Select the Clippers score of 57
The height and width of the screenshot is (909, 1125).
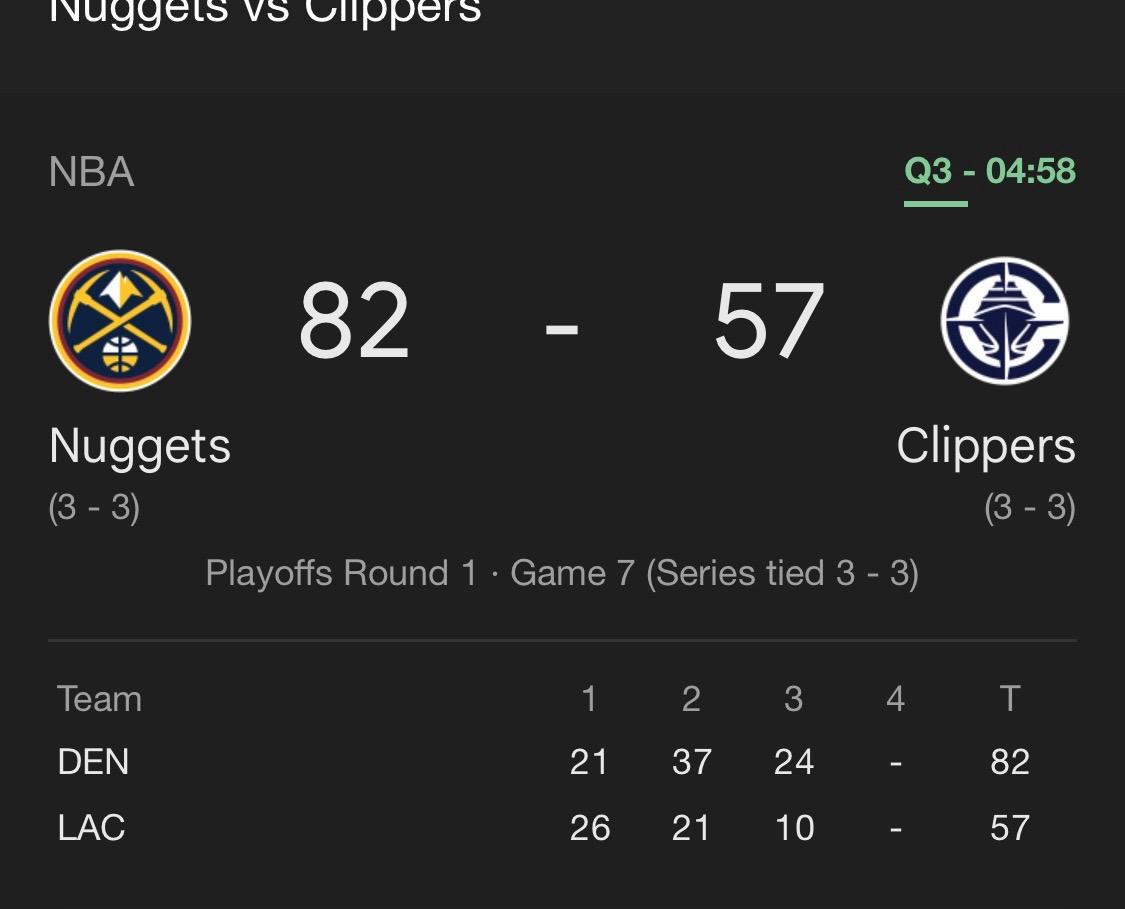(x=769, y=321)
